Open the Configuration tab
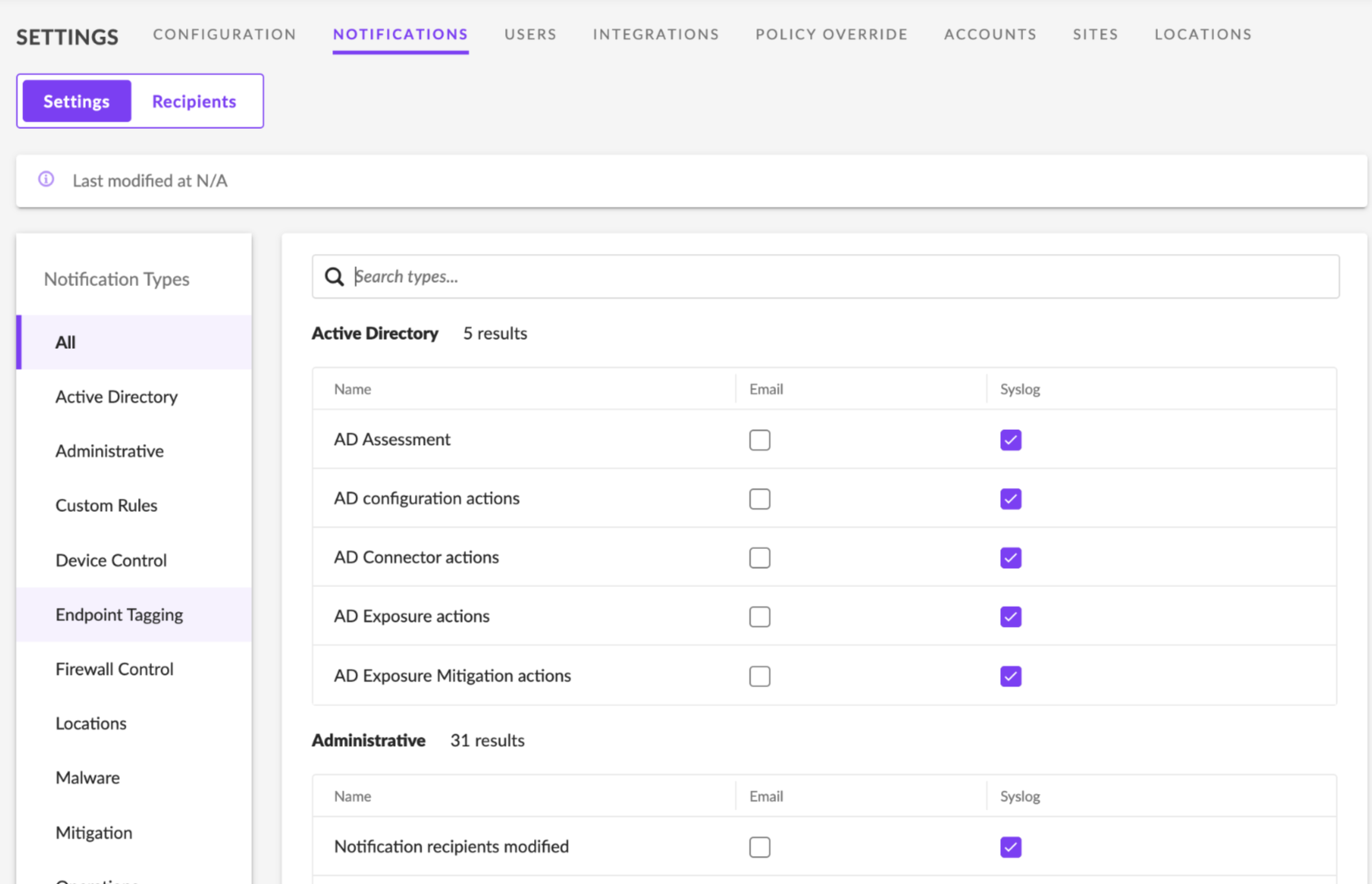 pyautogui.click(x=224, y=34)
